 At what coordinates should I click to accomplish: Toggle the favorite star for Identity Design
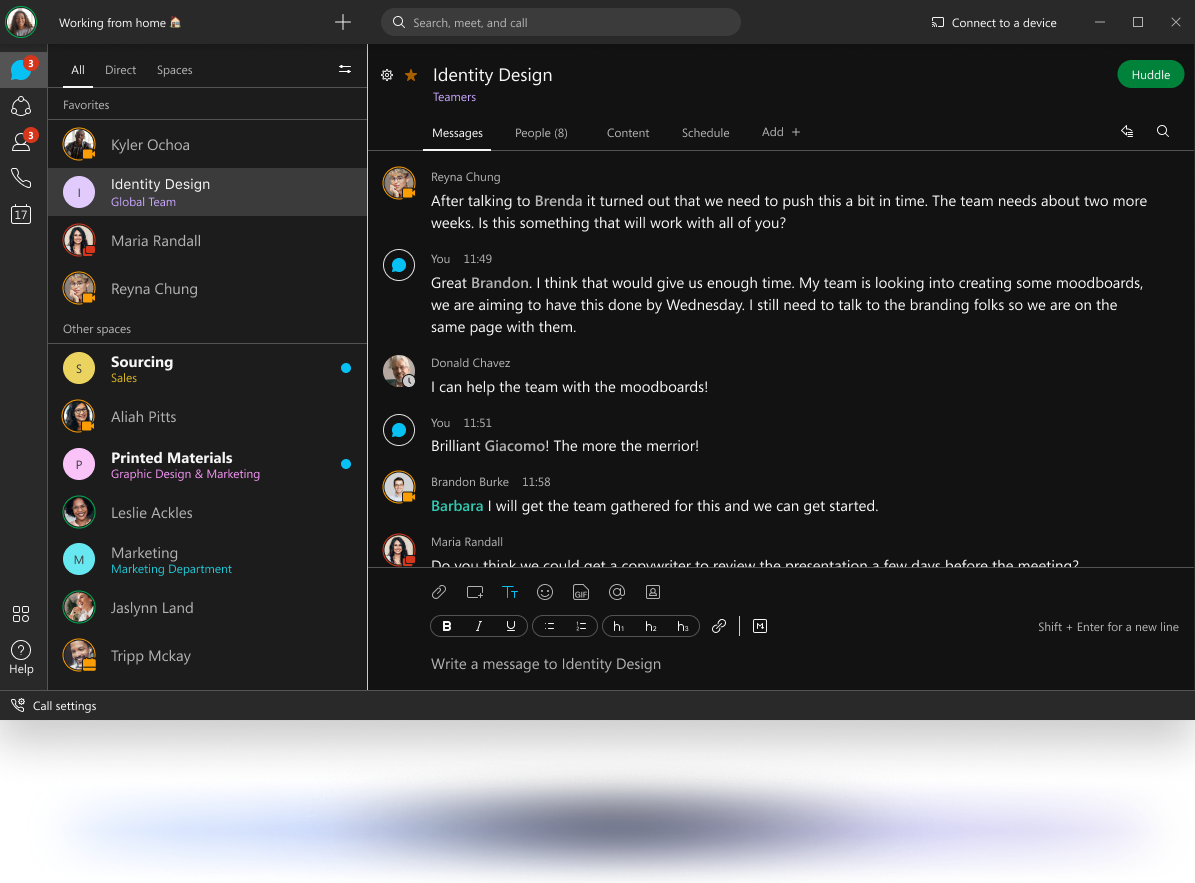(x=411, y=75)
